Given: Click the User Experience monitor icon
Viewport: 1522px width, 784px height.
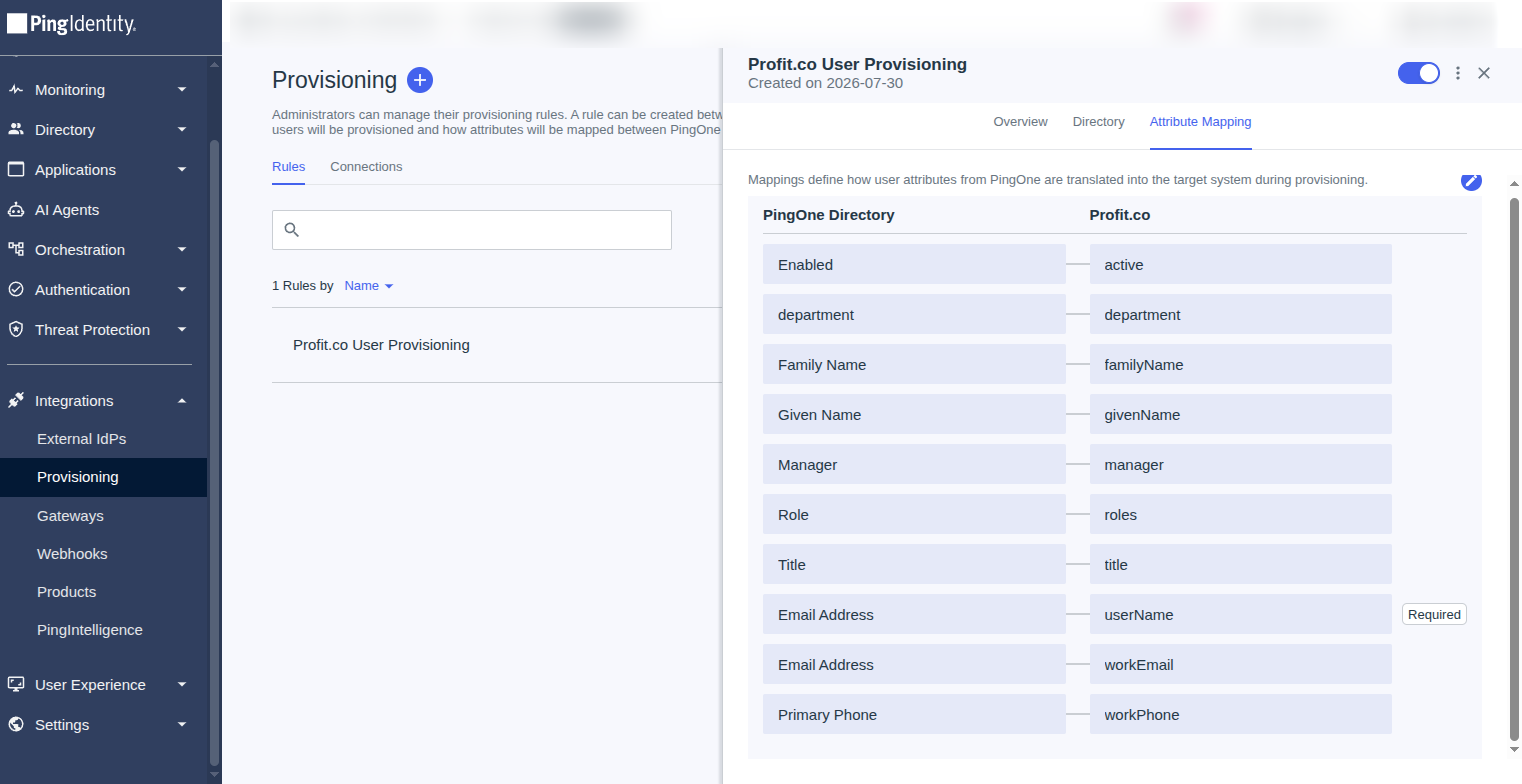Looking at the screenshot, I should 16,685.
